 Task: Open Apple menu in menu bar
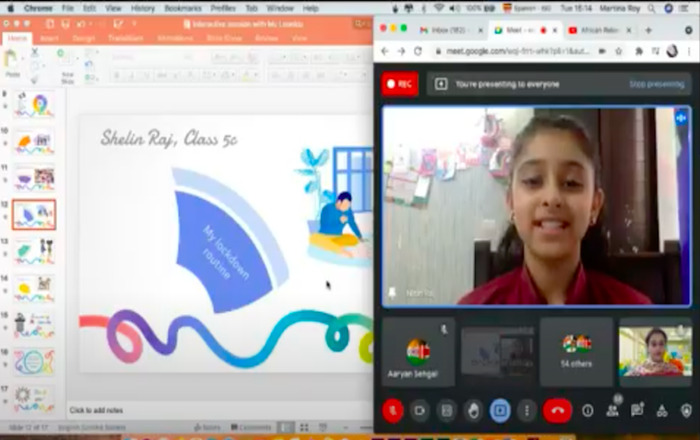[10, 8]
